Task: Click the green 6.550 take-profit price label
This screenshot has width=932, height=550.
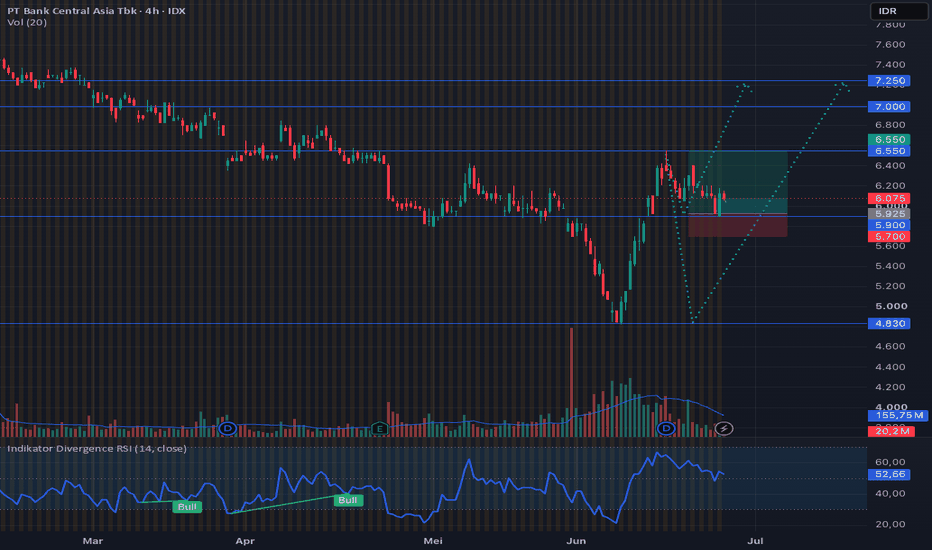Action: click(x=889, y=140)
